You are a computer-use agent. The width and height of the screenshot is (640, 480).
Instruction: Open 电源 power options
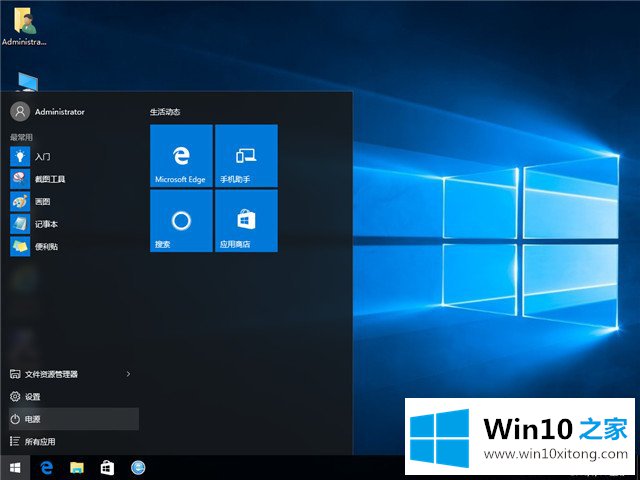click(x=73, y=419)
